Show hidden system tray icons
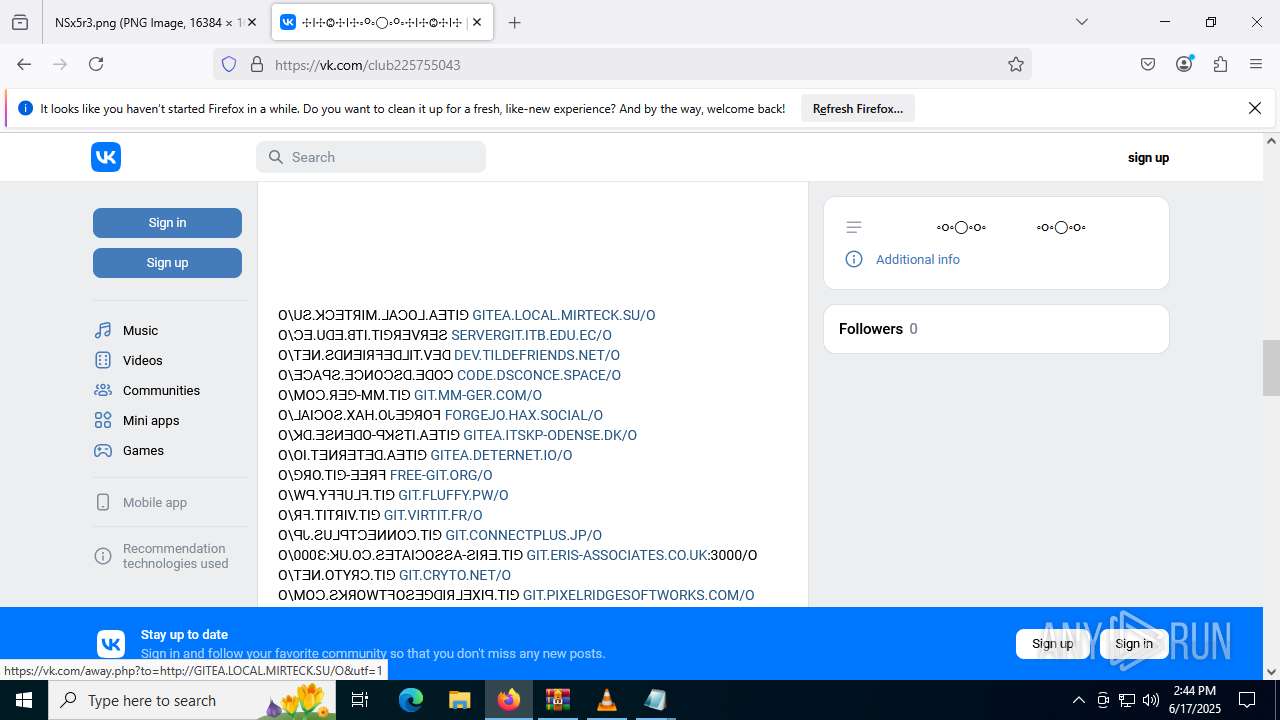The image size is (1280, 720). click(1078, 700)
